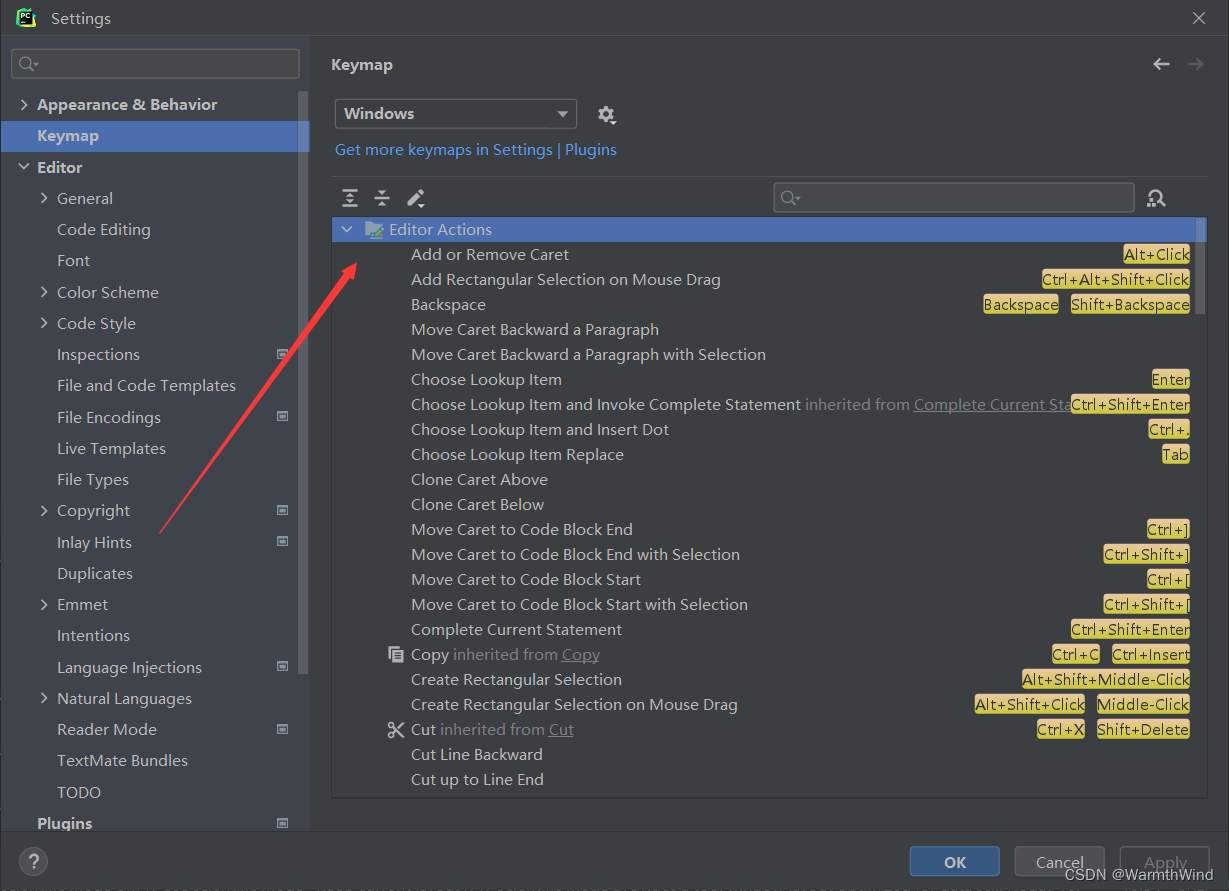Click the project-level icon beside File Encodings
The height and width of the screenshot is (891, 1229).
pyautogui.click(x=282, y=416)
